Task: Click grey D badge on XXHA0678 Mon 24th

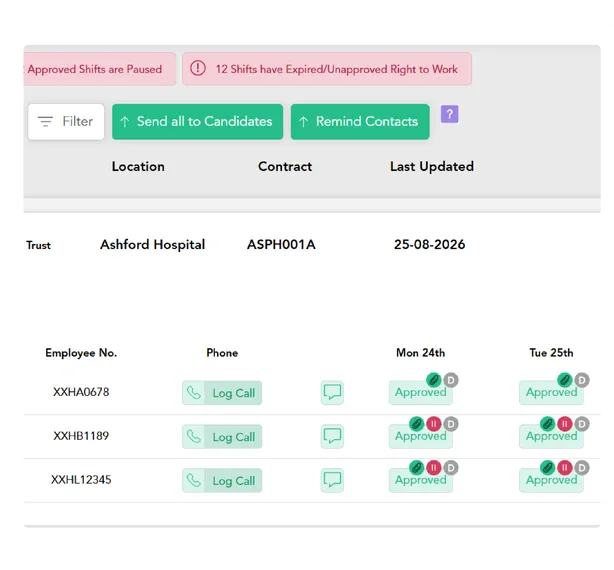Action: click(451, 380)
